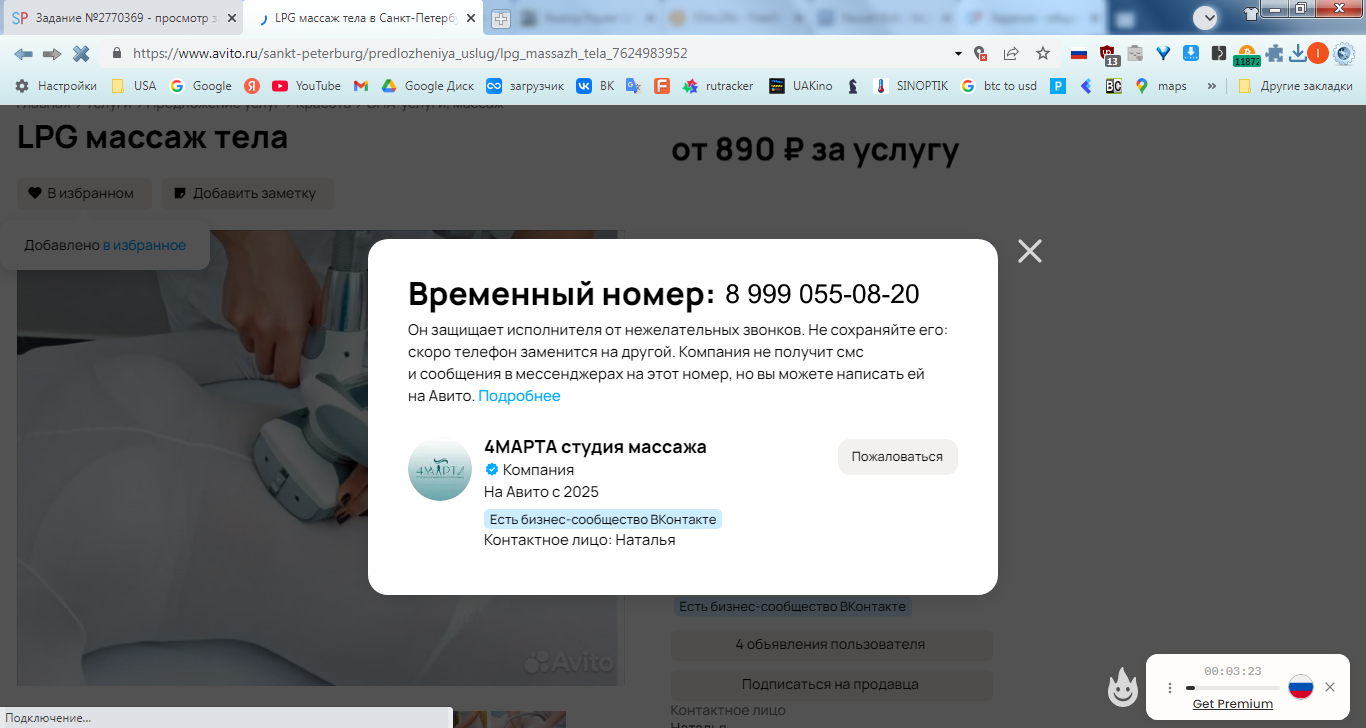Viewport: 1366px width, 728px height.
Task: Click the Get Premium link
Action: pos(1232,704)
